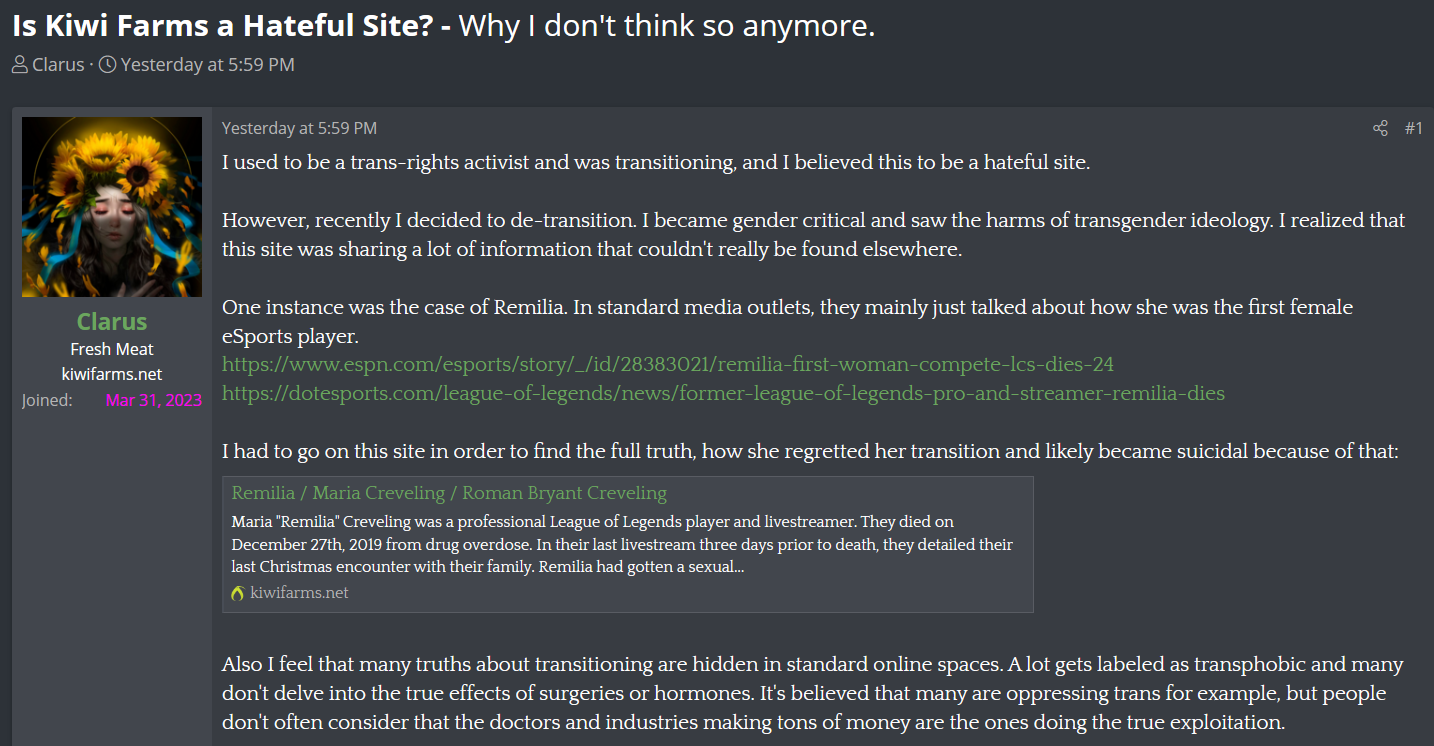The height and width of the screenshot is (746, 1434).
Task: Click the kiwifarms.net favicon in link preview
Action: (x=238, y=593)
